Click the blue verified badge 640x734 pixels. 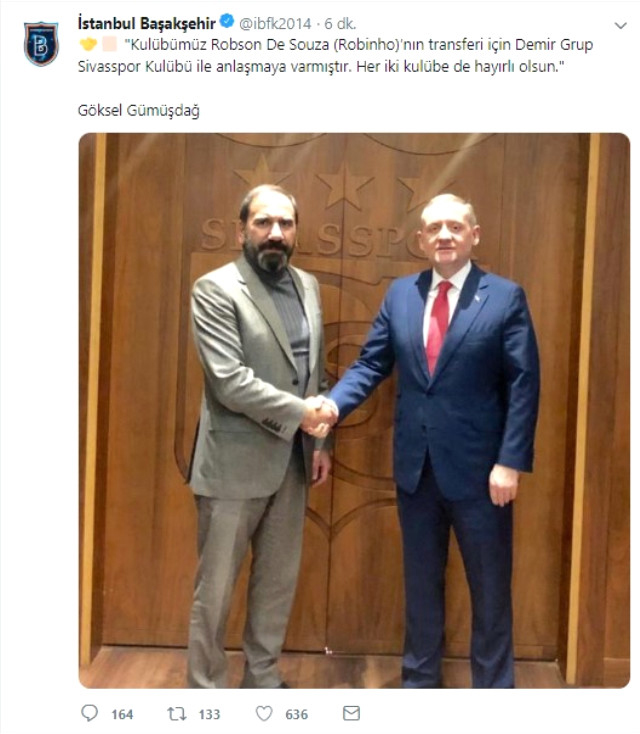pos(227,22)
